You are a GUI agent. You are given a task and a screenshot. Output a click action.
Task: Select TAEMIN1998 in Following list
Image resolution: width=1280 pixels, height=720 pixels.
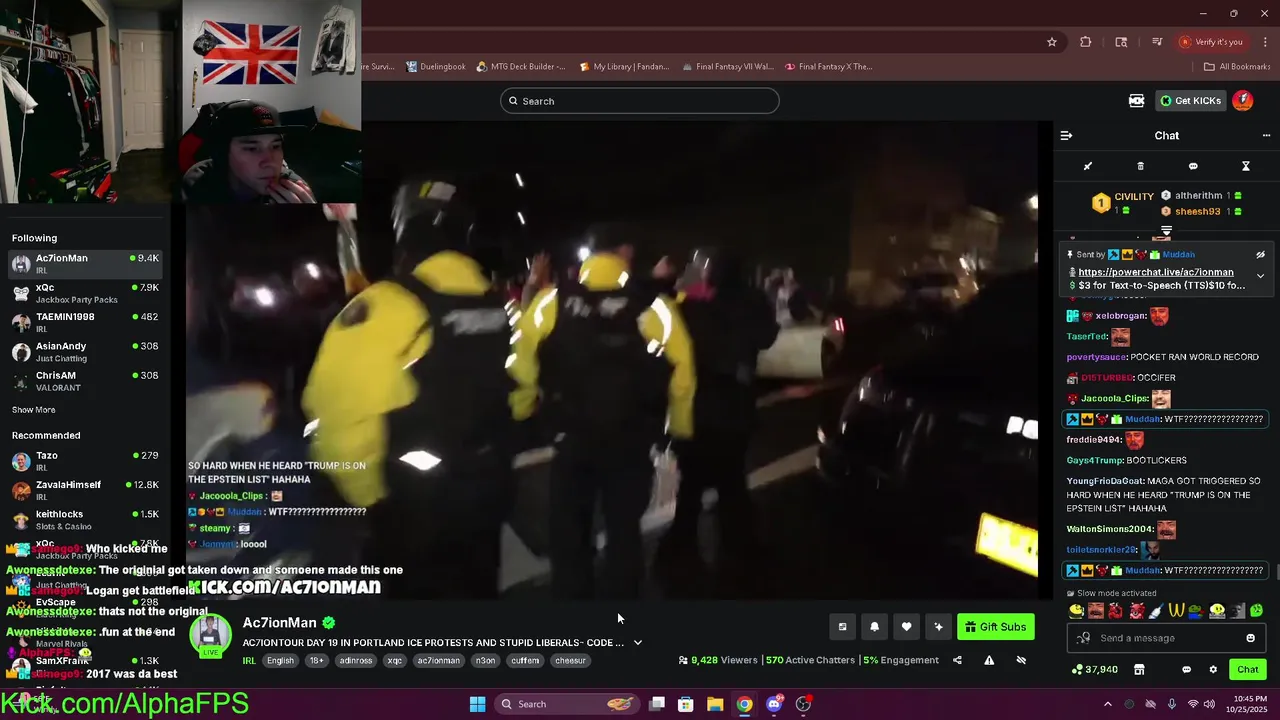pyautogui.click(x=85, y=322)
